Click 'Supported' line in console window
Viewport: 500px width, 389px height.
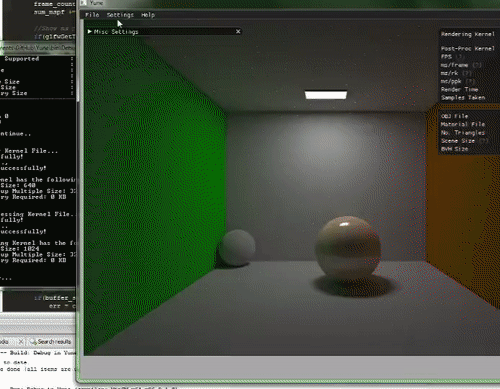pyautogui.click(x=21, y=59)
